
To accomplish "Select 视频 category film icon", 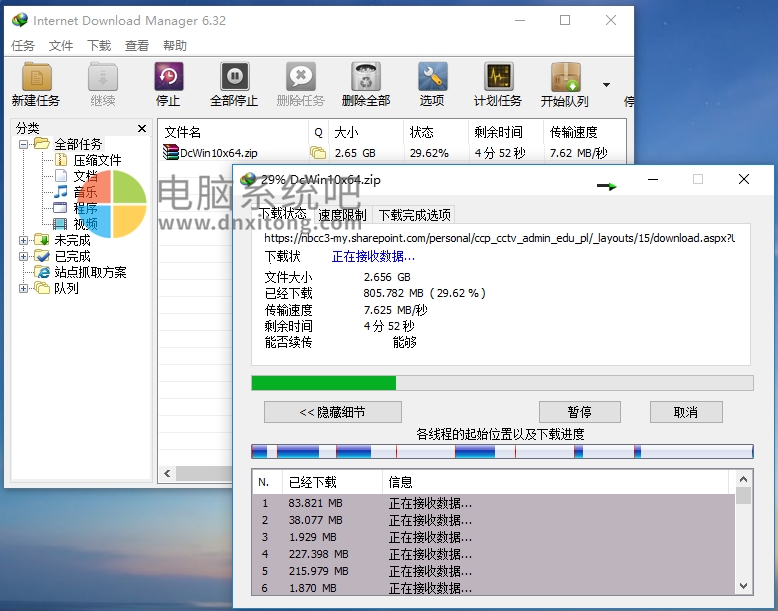I will click(x=61, y=224).
